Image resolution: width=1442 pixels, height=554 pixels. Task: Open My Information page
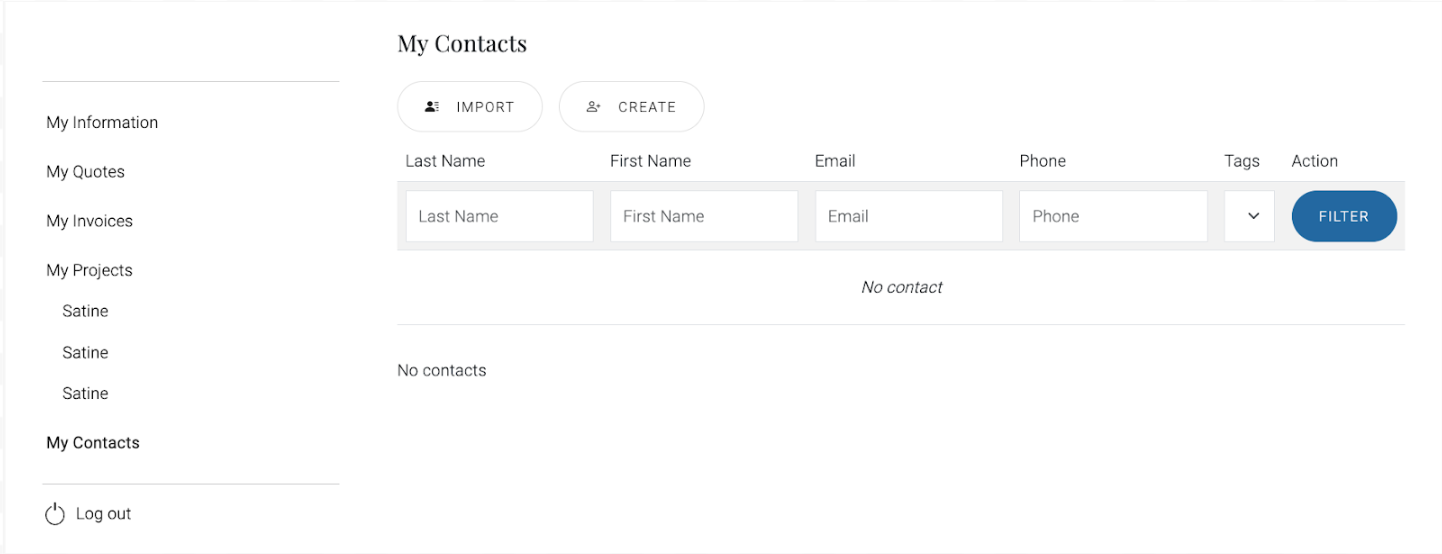click(x=102, y=122)
